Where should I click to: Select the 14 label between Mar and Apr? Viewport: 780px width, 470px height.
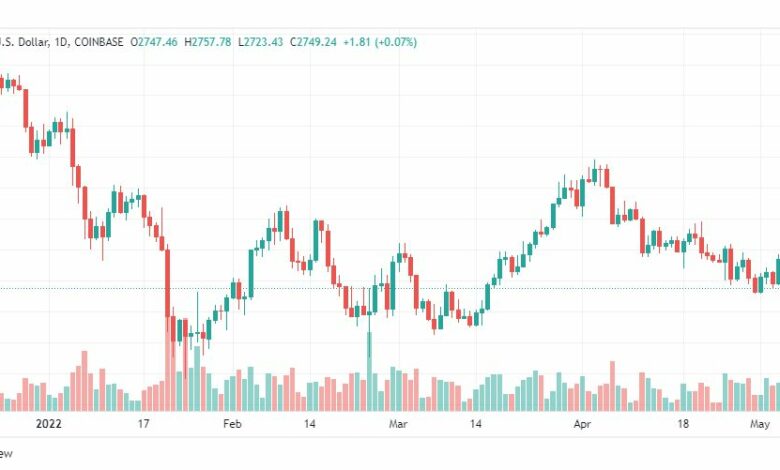476,424
